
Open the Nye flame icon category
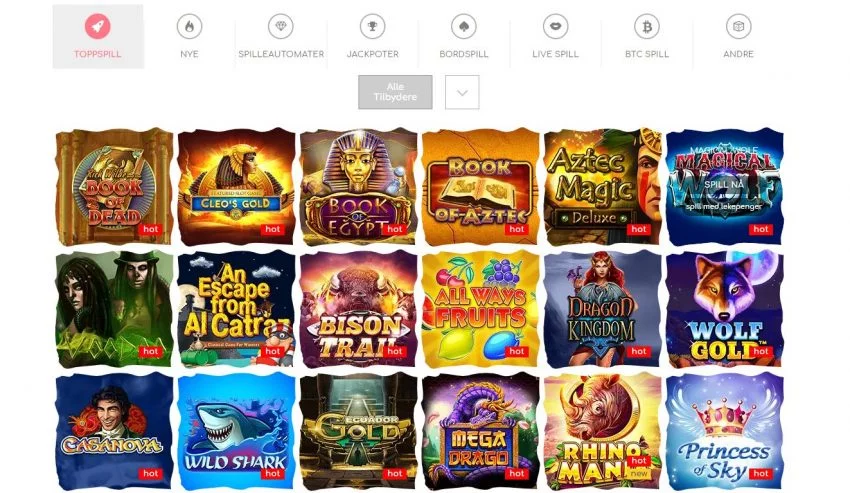[189, 26]
